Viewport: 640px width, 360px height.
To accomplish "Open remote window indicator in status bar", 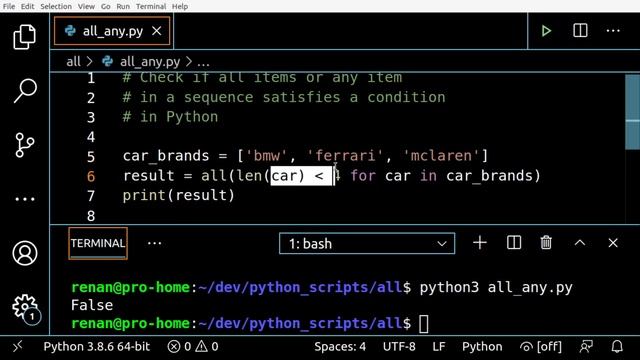I will [x=17, y=347].
